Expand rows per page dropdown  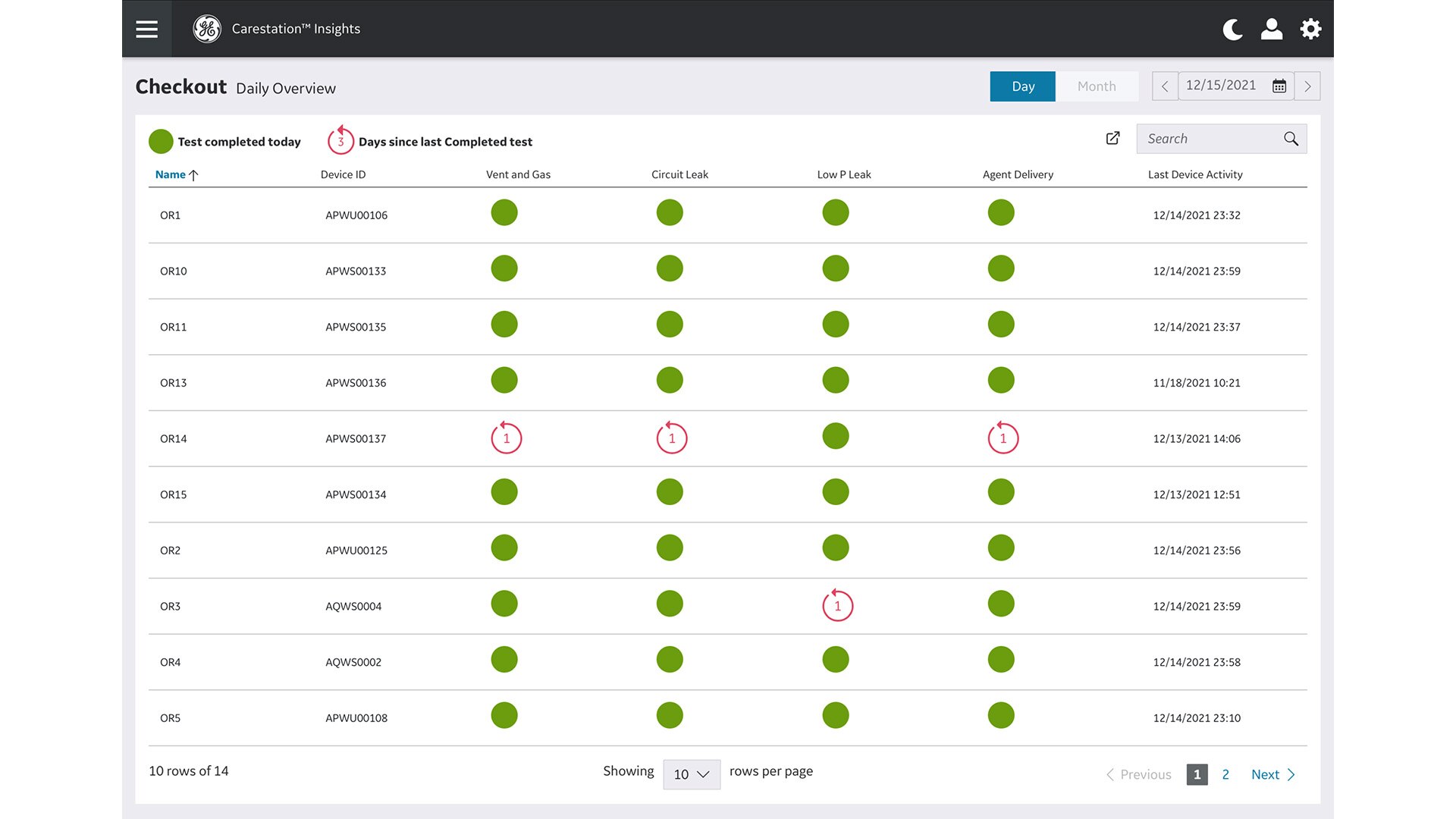[691, 774]
